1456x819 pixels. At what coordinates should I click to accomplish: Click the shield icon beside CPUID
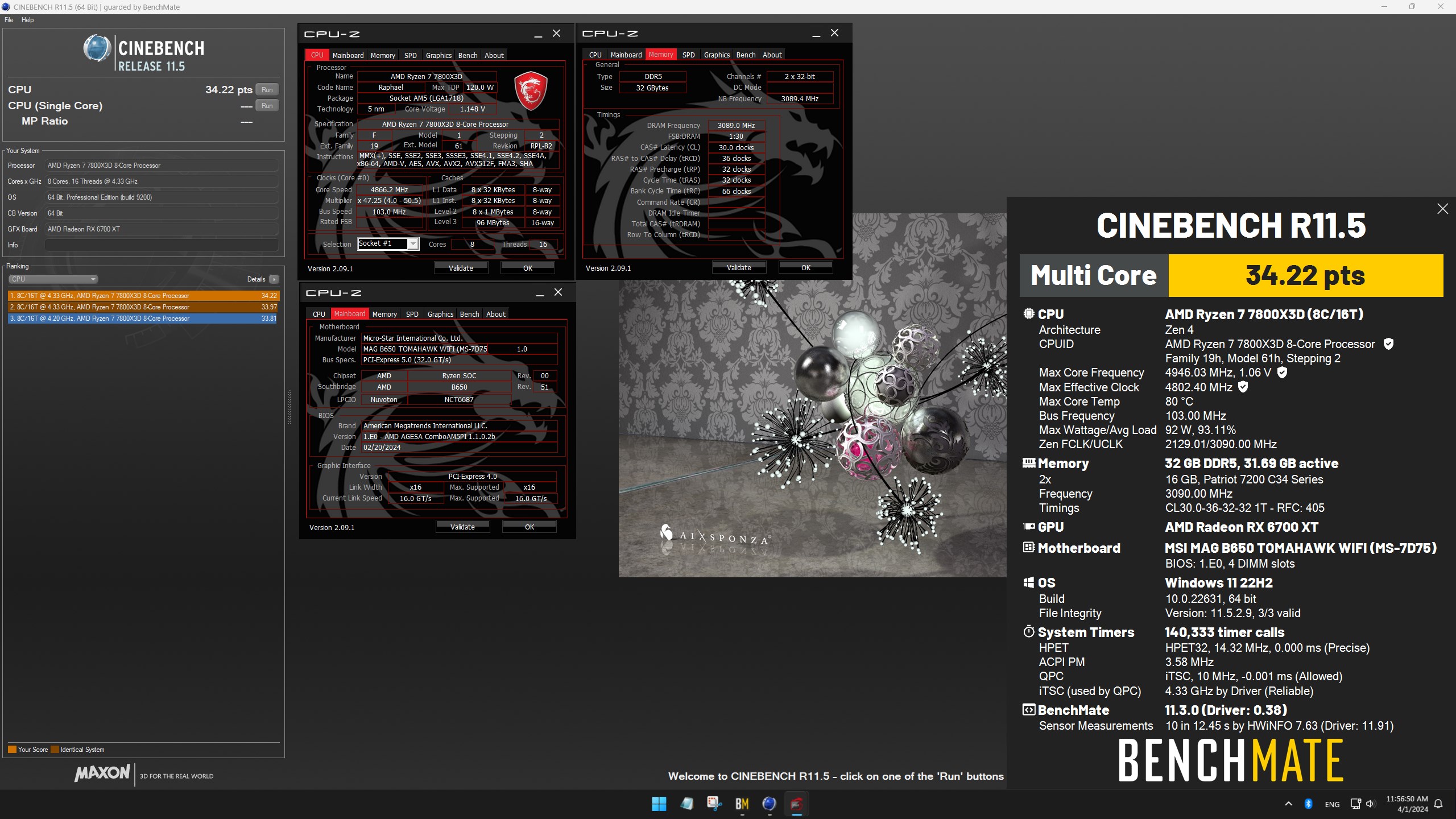click(1388, 344)
